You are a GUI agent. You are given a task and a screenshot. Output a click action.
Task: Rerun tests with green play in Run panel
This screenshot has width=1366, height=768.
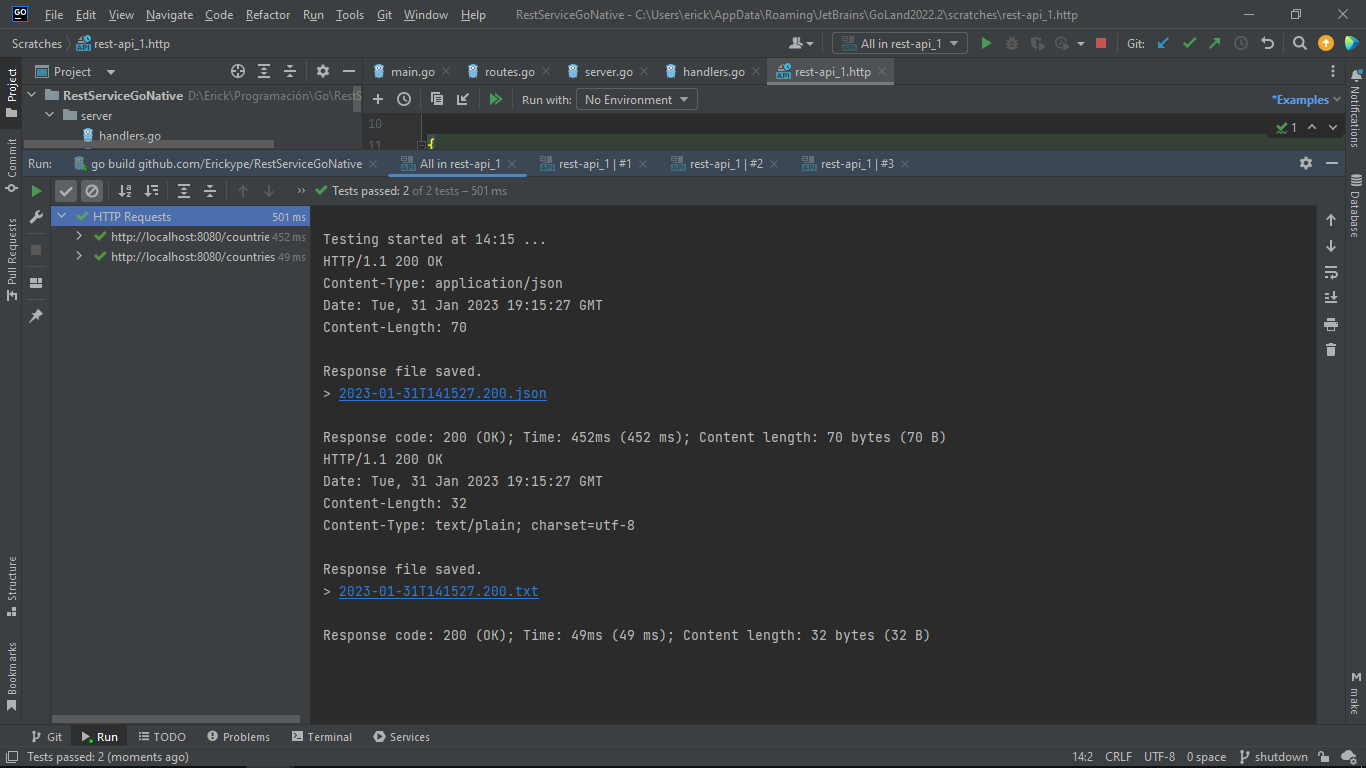point(36,190)
